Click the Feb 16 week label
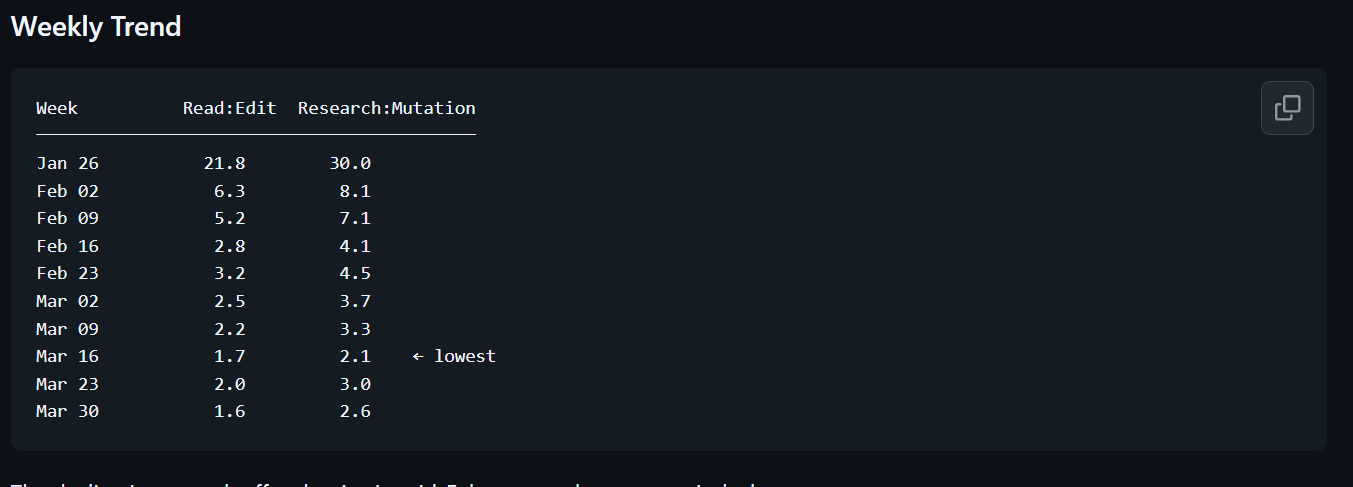 [x=67, y=246]
